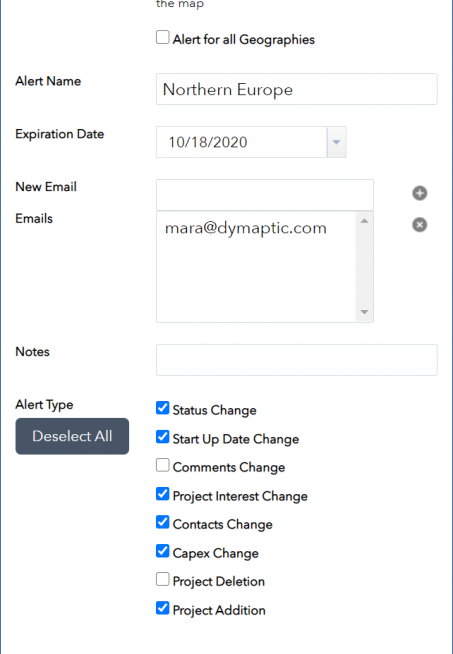This screenshot has width=453, height=654.
Task: Click the remove email X icon
Action: point(420,225)
